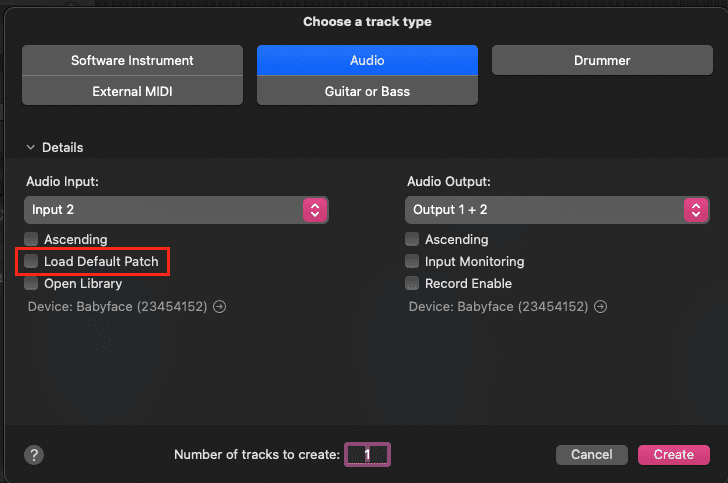Check the Record Enable option
The image size is (728, 483).
(x=412, y=283)
